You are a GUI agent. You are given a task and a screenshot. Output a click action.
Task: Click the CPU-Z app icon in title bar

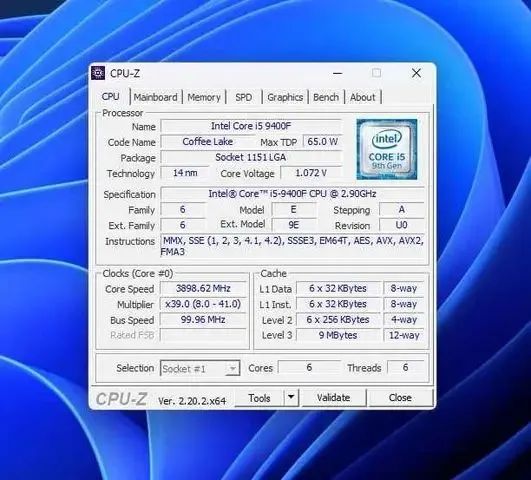[x=98, y=73]
